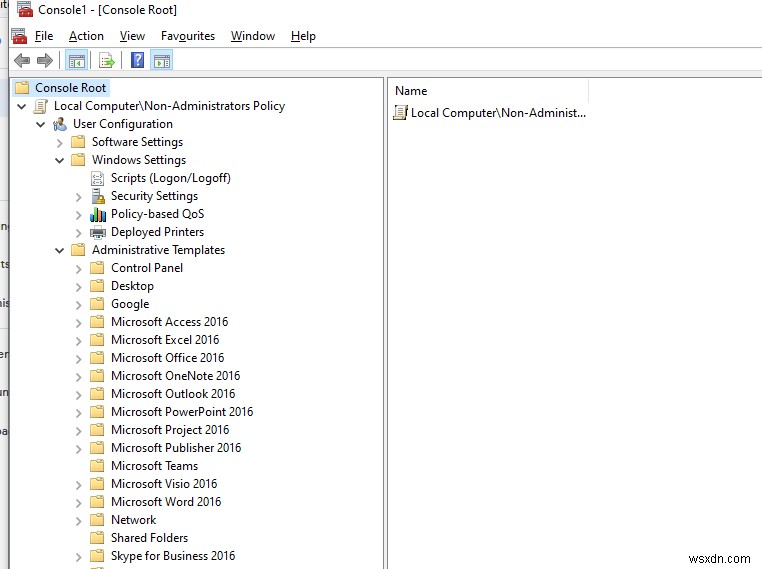Click the Non-Administrators Policy scroll icon in tree
The width and height of the screenshot is (762, 569).
tap(41, 106)
